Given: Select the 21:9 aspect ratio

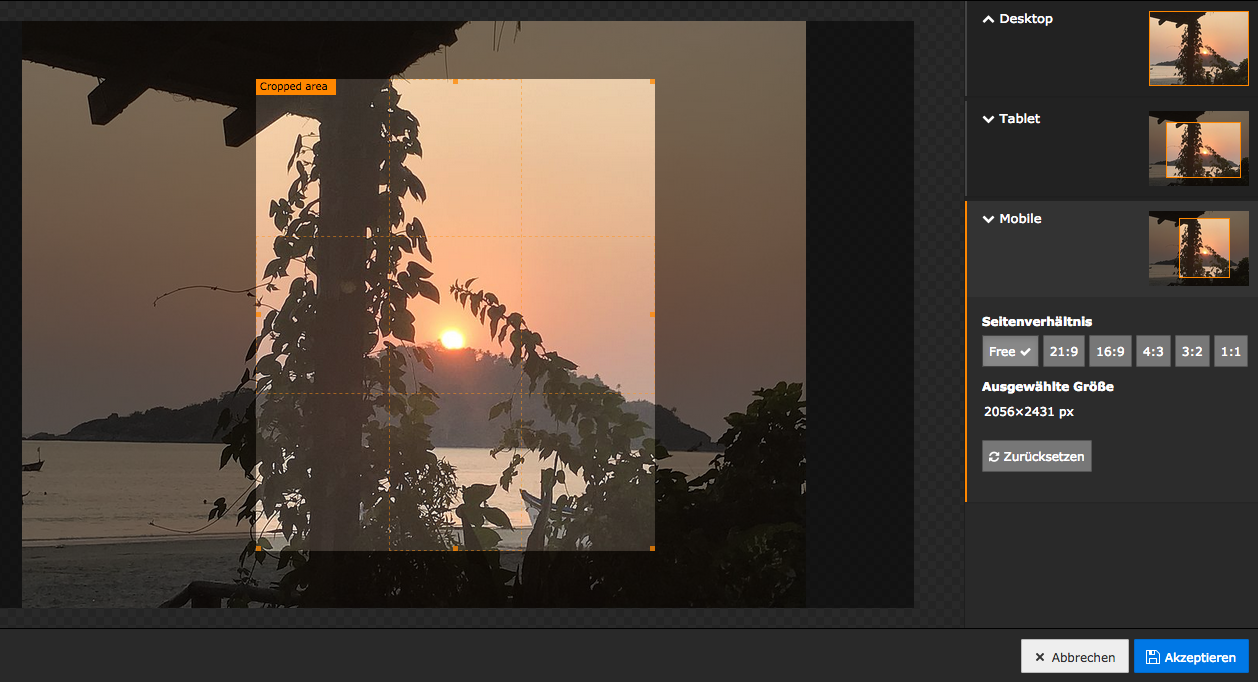Looking at the screenshot, I should [1064, 351].
